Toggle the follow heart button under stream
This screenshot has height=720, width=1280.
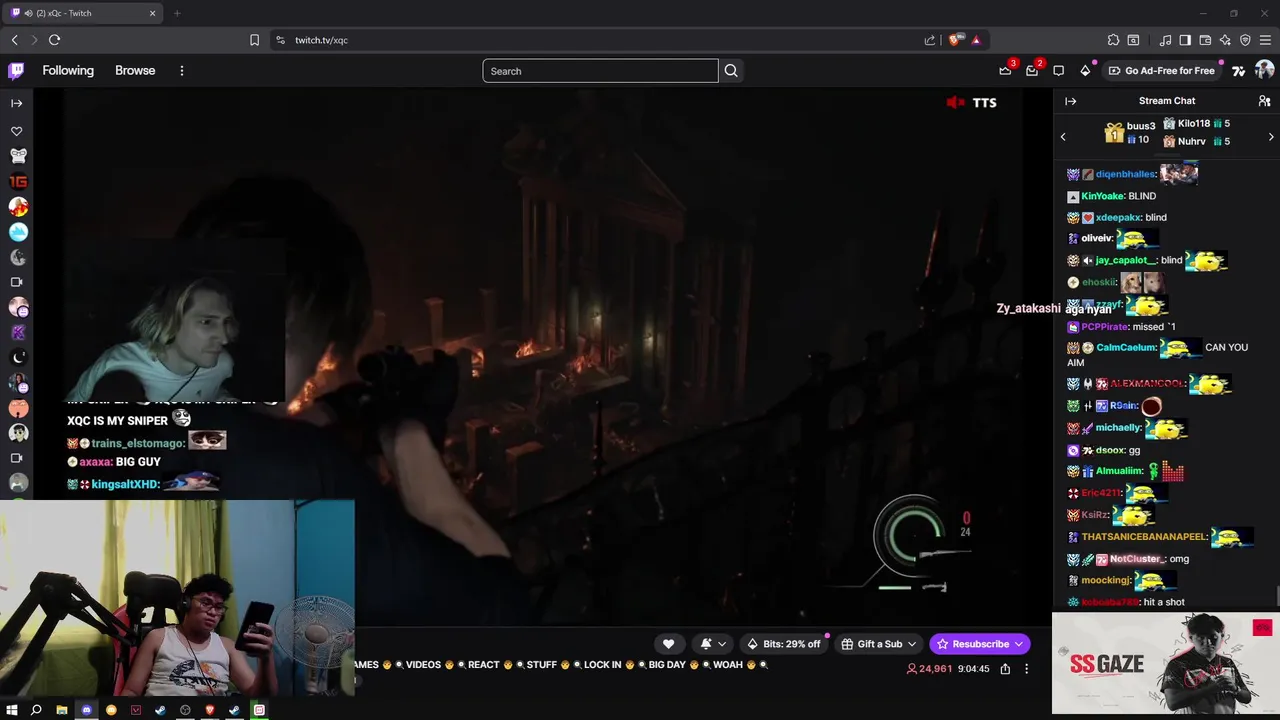[668, 644]
